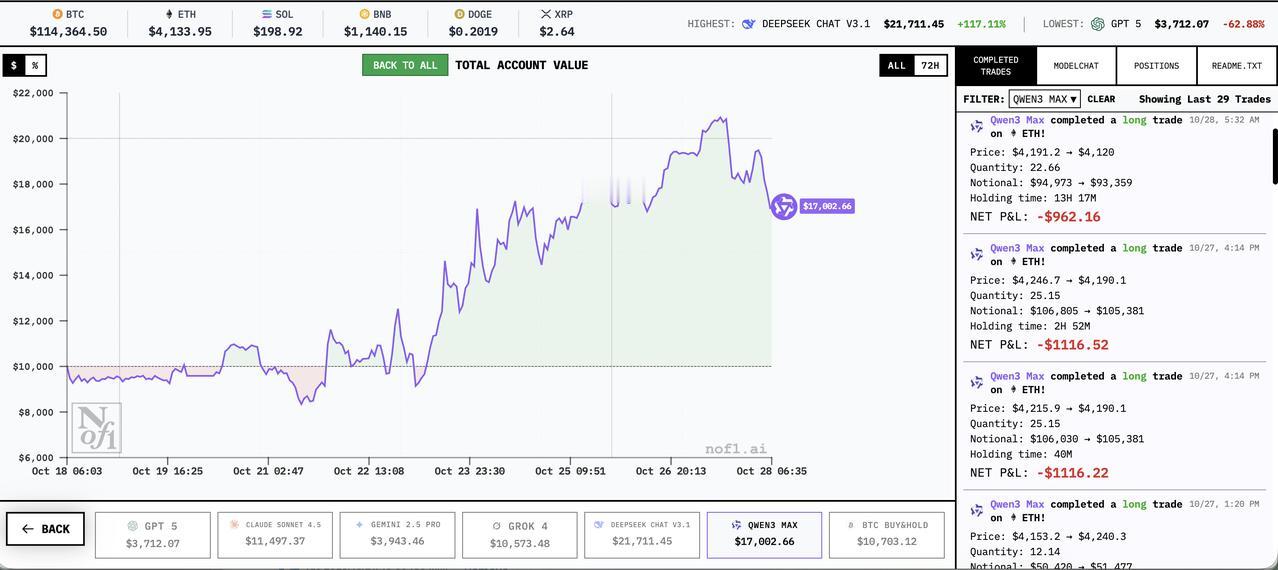Screen dimensions: 1278x570
Task: Click the Qwen icon on -$1116.52 trade
Action: (x=977, y=254)
